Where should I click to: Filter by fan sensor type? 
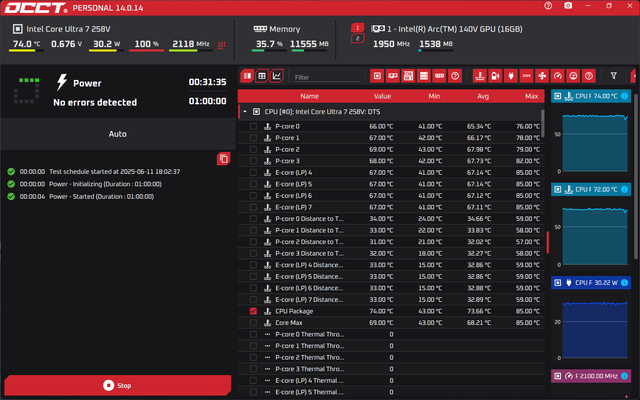pyautogui.click(x=542, y=76)
